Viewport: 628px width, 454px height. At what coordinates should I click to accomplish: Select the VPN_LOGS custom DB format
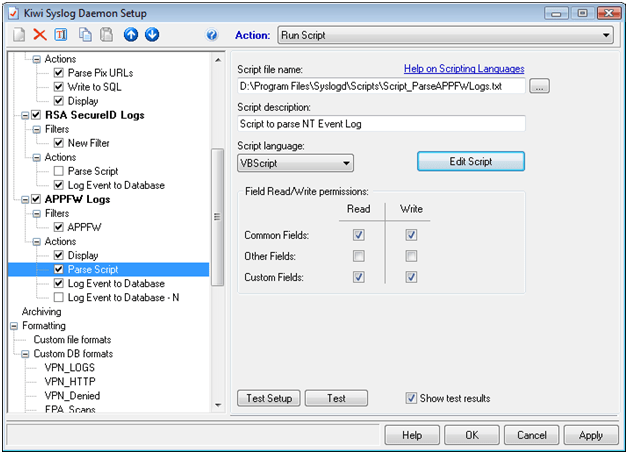click(71, 367)
